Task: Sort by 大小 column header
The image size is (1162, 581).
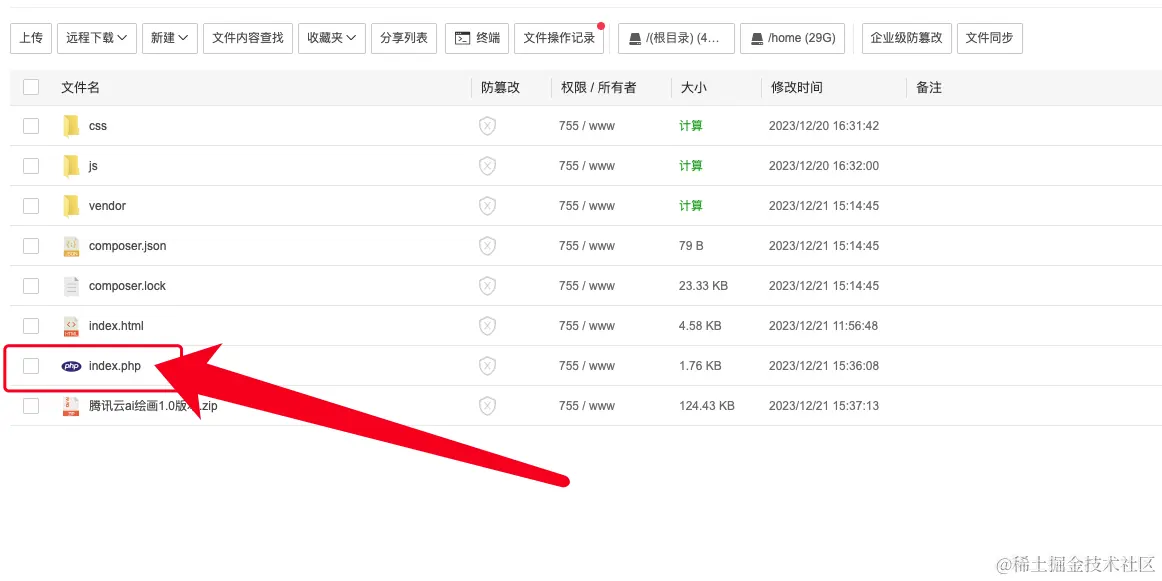Action: pos(694,87)
